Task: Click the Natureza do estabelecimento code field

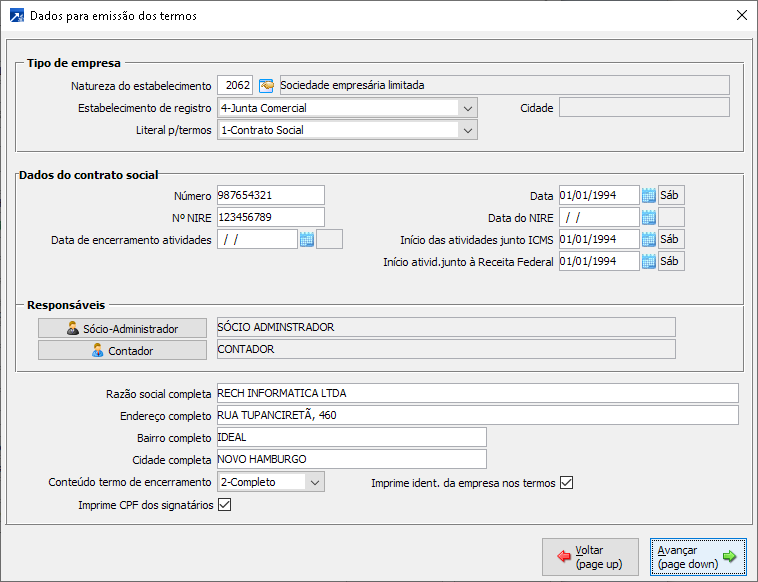Action: pos(235,86)
